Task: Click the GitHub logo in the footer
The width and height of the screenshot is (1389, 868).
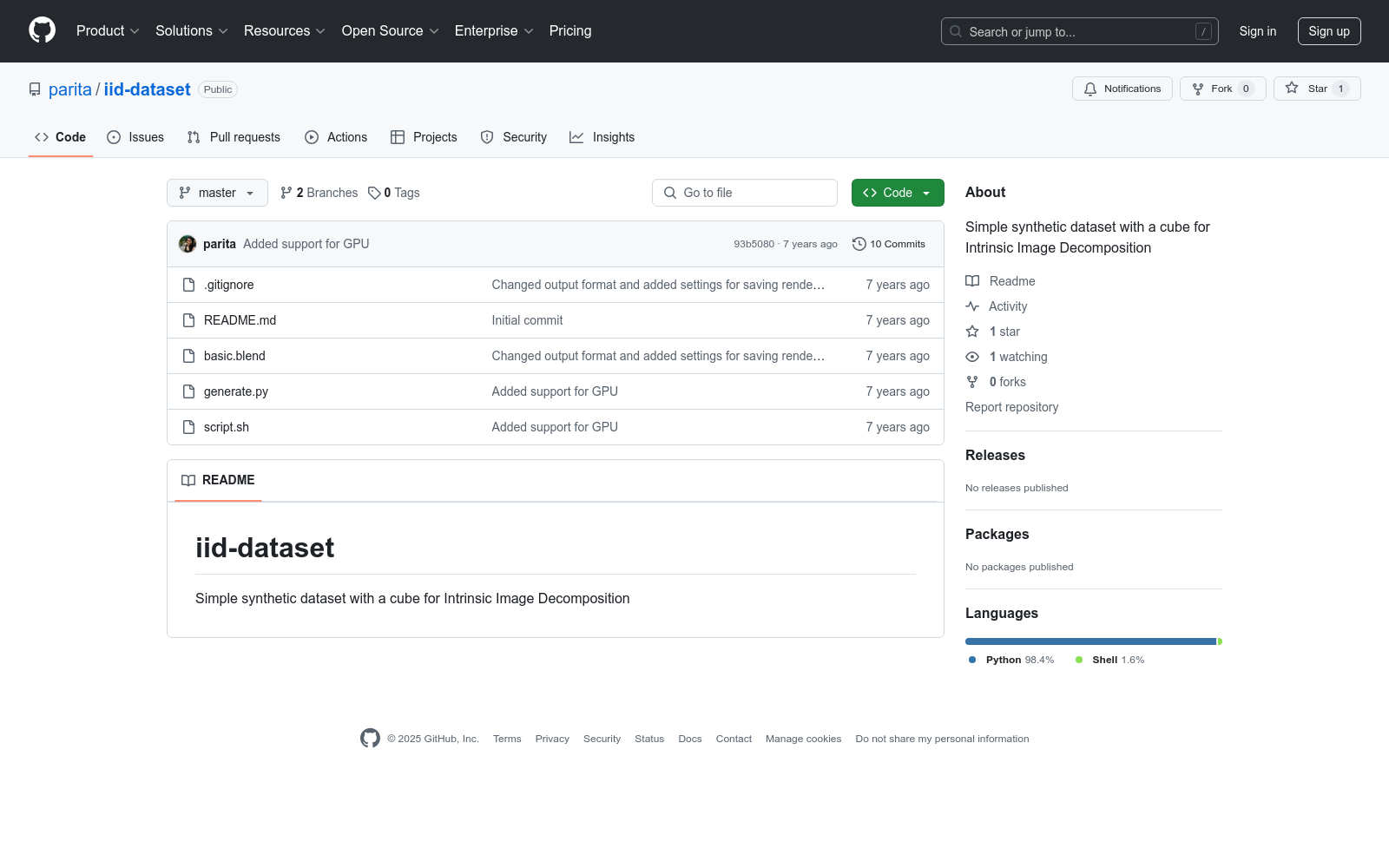Action: 370,738
